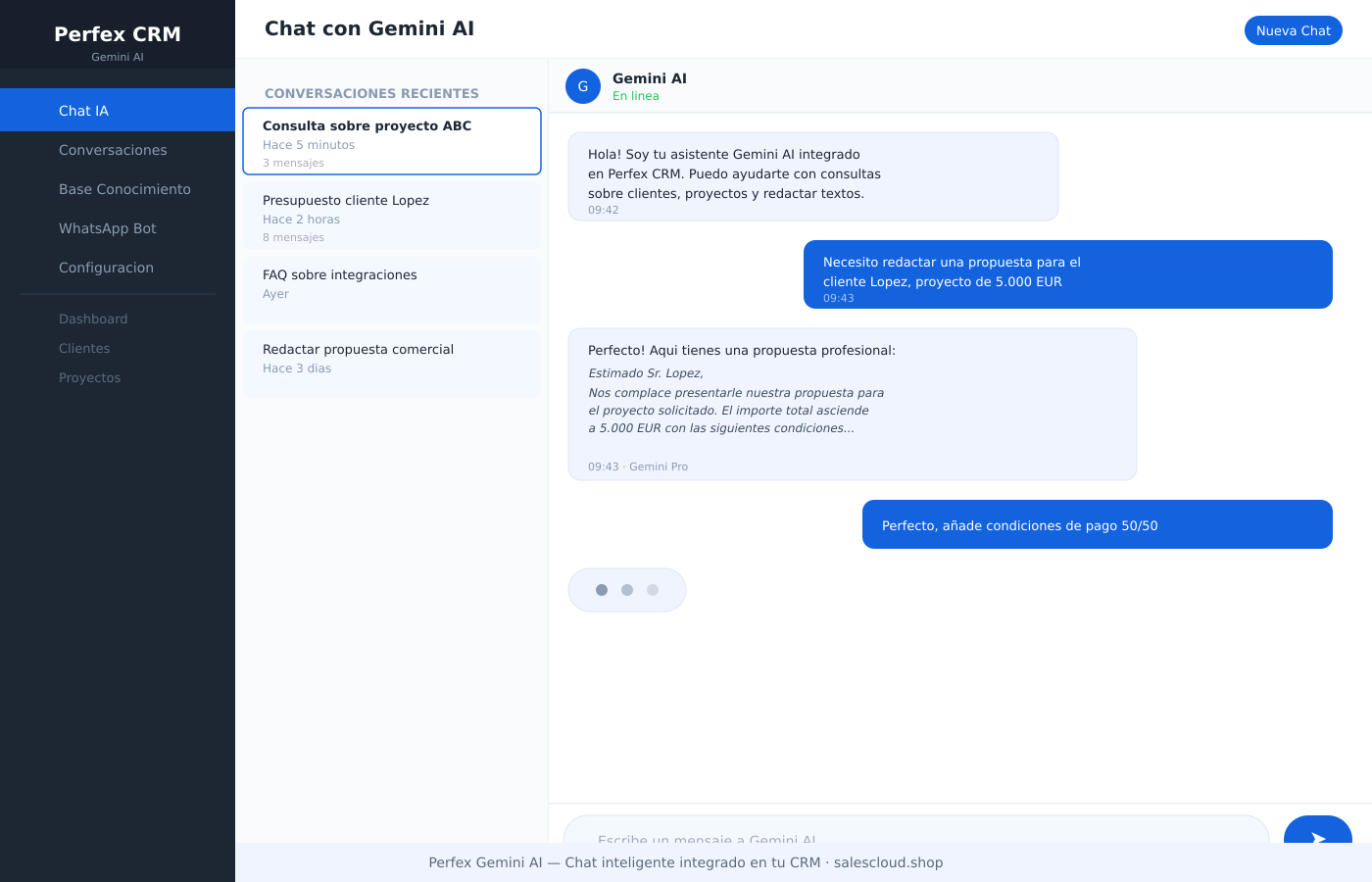Open Configuracion from the sidebar
The image size is (1372, 882).
106,268
